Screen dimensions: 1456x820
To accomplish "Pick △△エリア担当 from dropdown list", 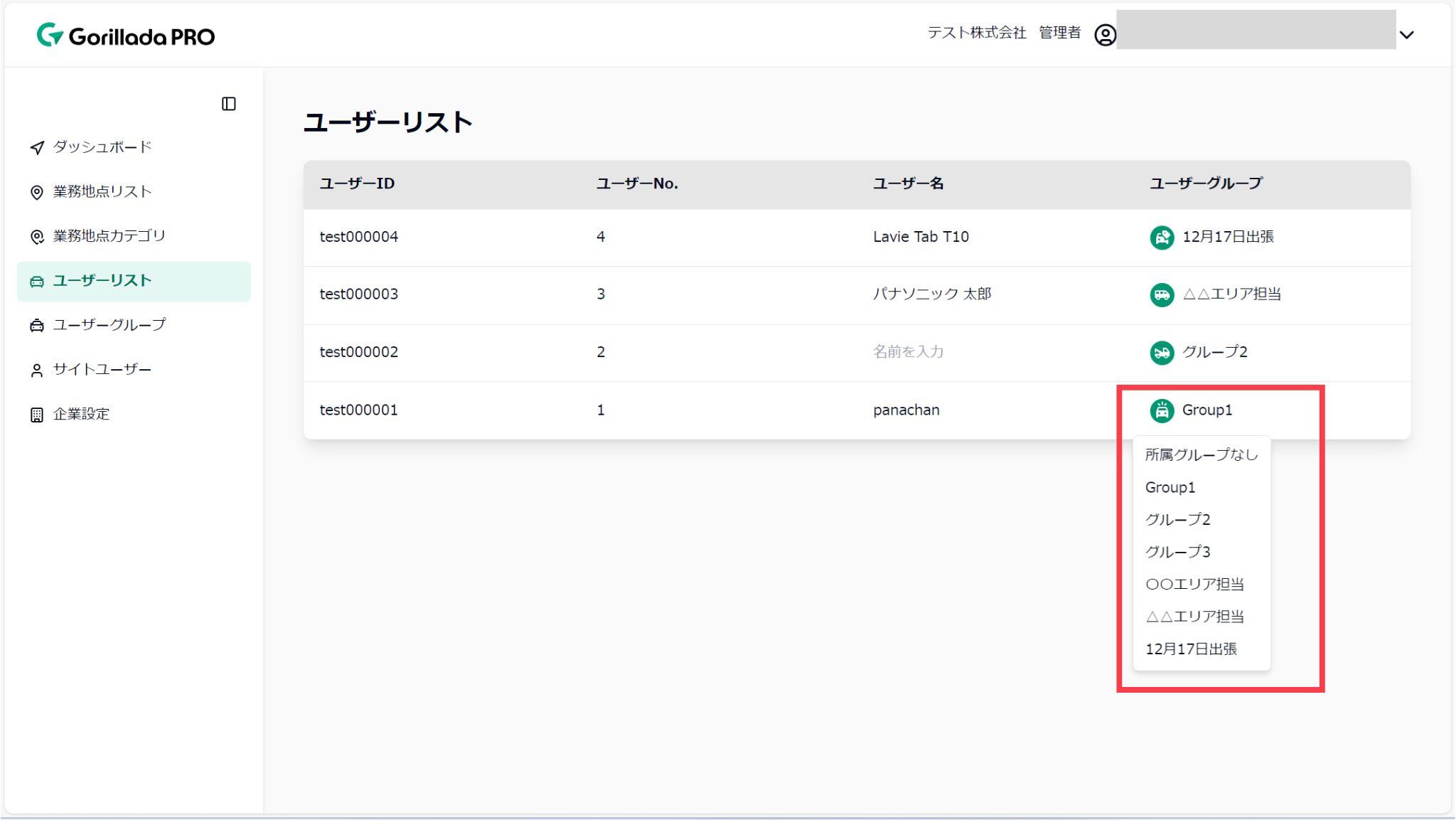I will pos(1201,617).
